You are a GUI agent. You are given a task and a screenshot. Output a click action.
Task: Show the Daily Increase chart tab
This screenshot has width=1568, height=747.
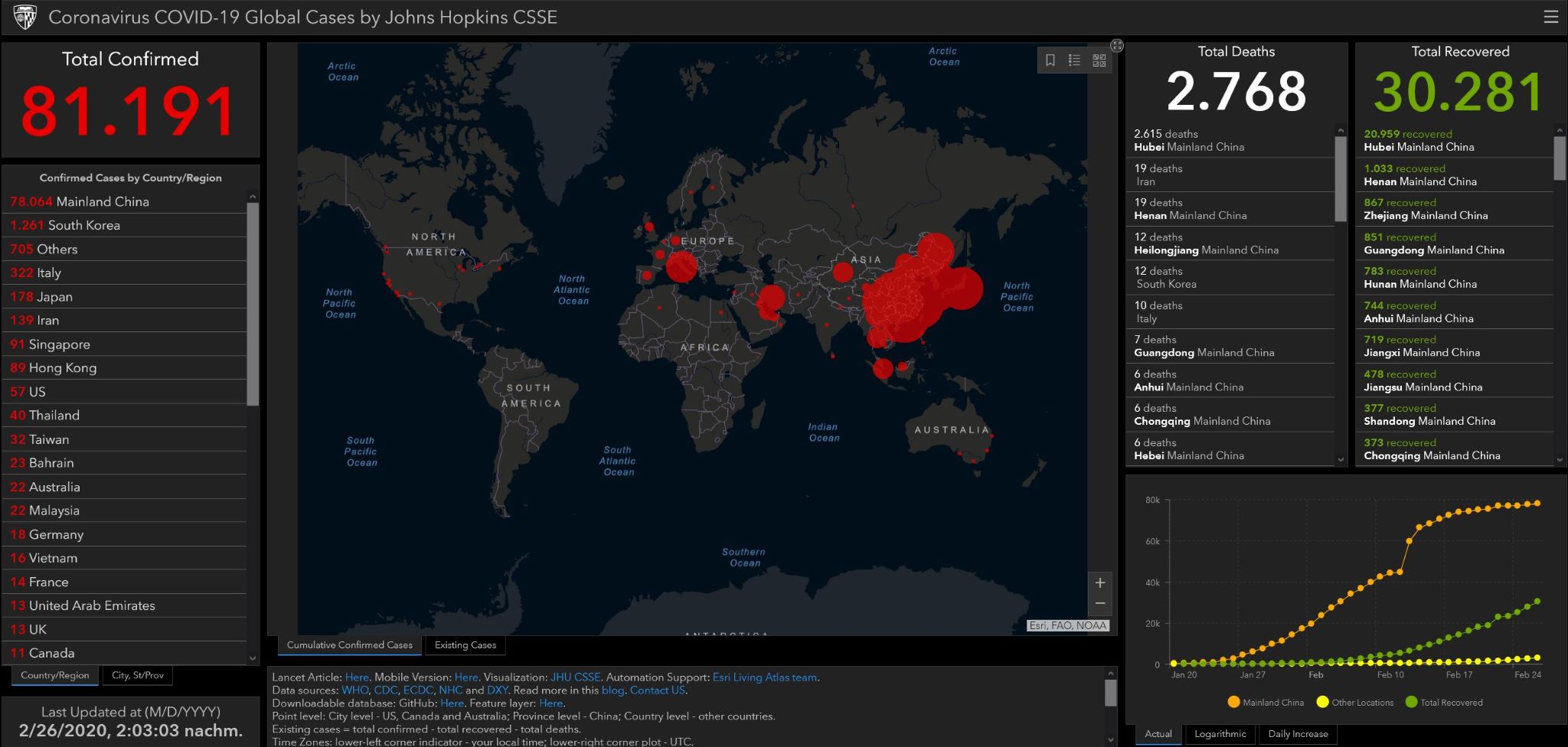[x=1298, y=734]
